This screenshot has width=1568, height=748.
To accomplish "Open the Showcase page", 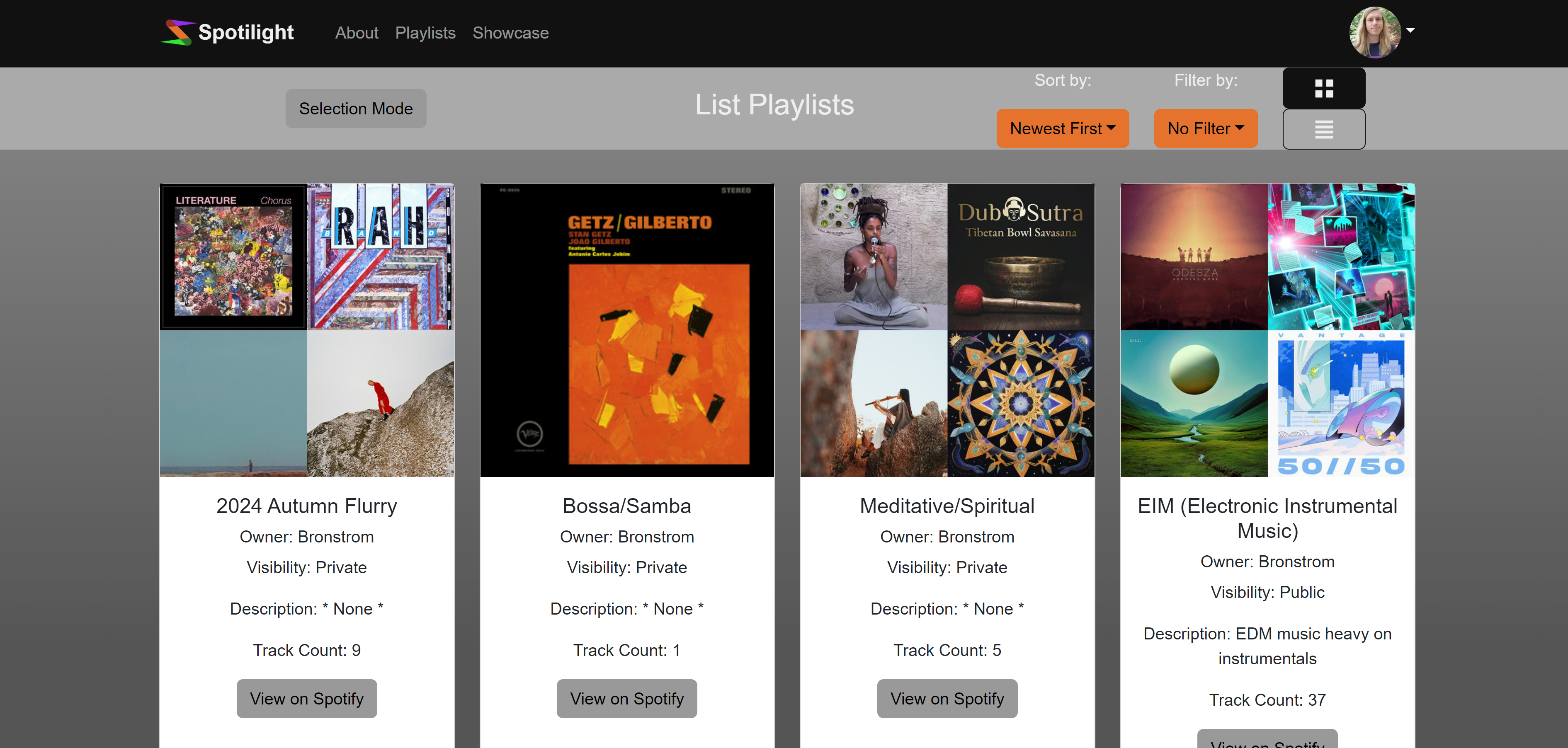I will [510, 33].
